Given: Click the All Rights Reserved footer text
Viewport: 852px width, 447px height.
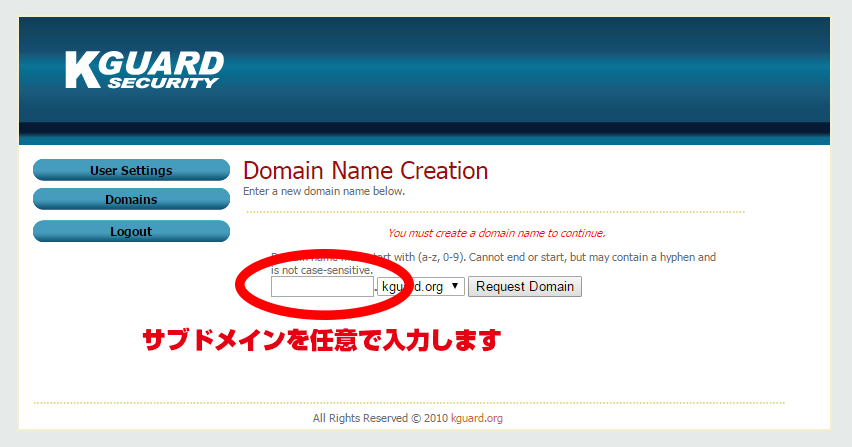Looking at the screenshot, I should point(380,418).
